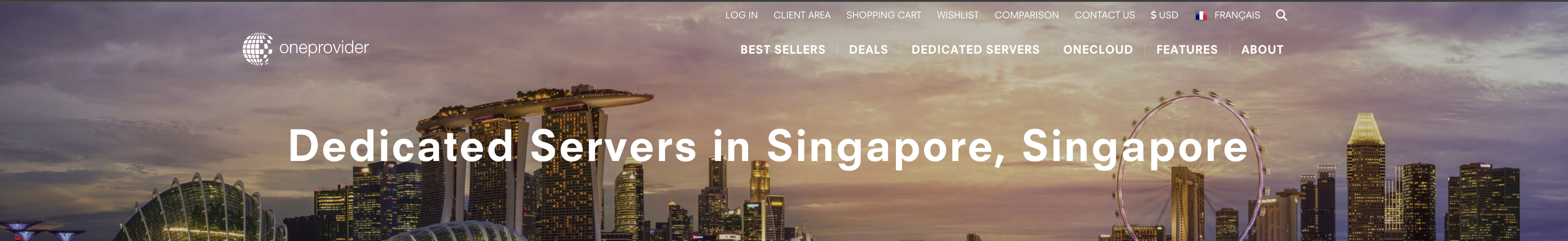Expand the Dedicated Servers menu
1568x241 pixels.
coord(975,50)
